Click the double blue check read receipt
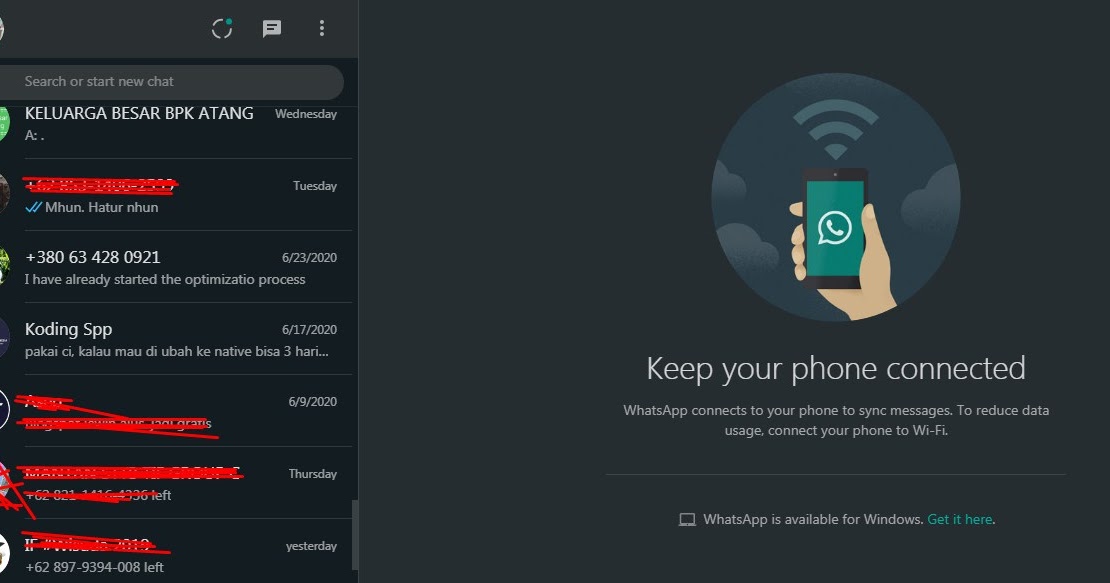Image resolution: width=1110 pixels, height=583 pixels. tap(33, 207)
